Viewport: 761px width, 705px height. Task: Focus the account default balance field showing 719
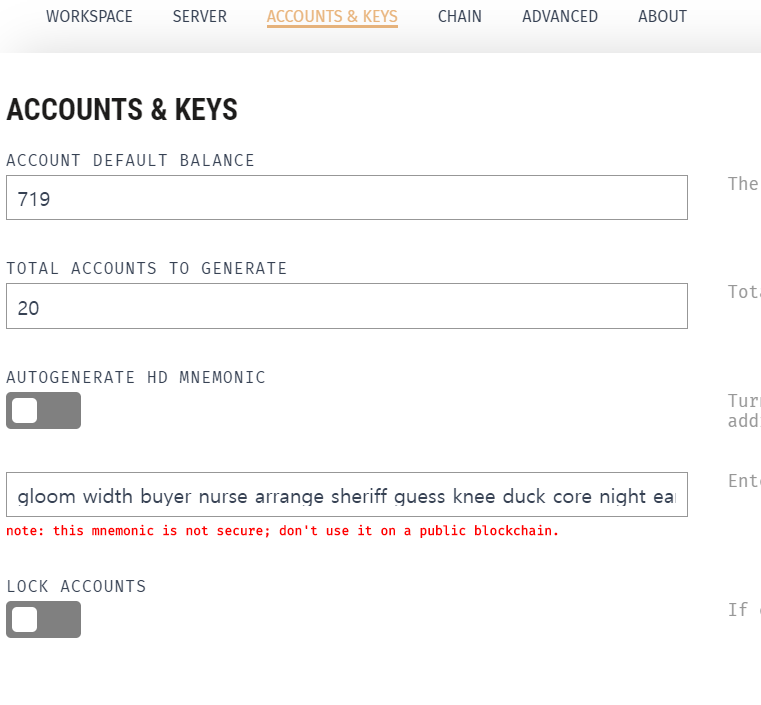coord(347,197)
